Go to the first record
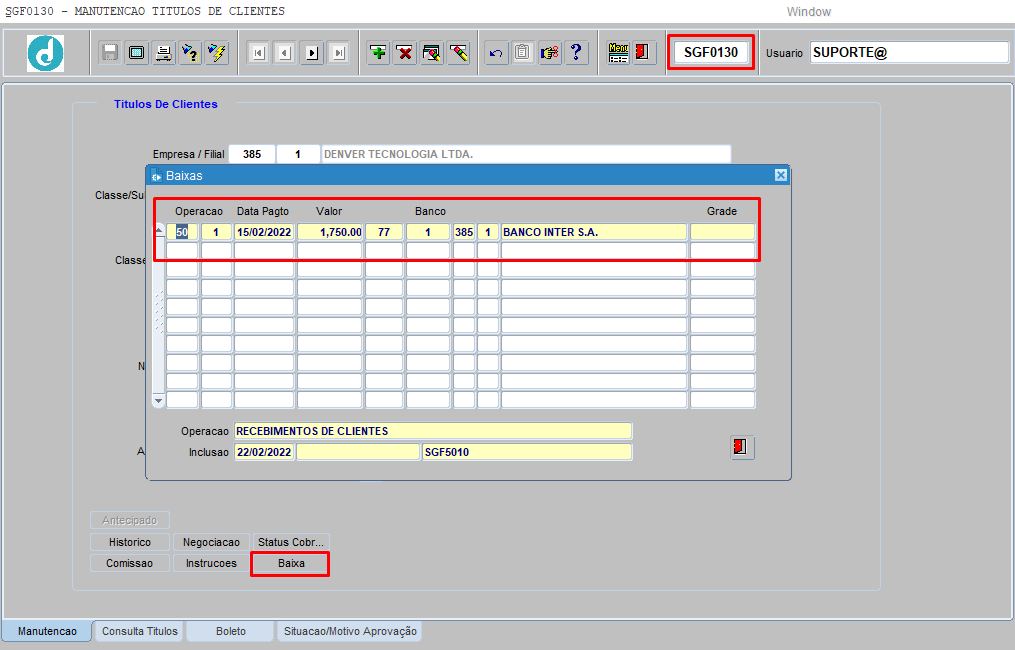 point(258,53)
